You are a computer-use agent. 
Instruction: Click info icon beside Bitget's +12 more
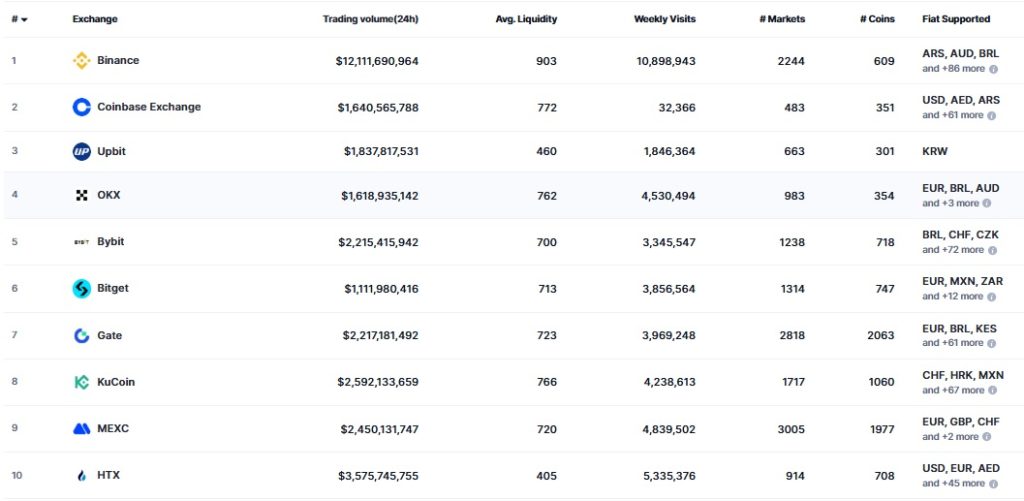tap(991, 297)
